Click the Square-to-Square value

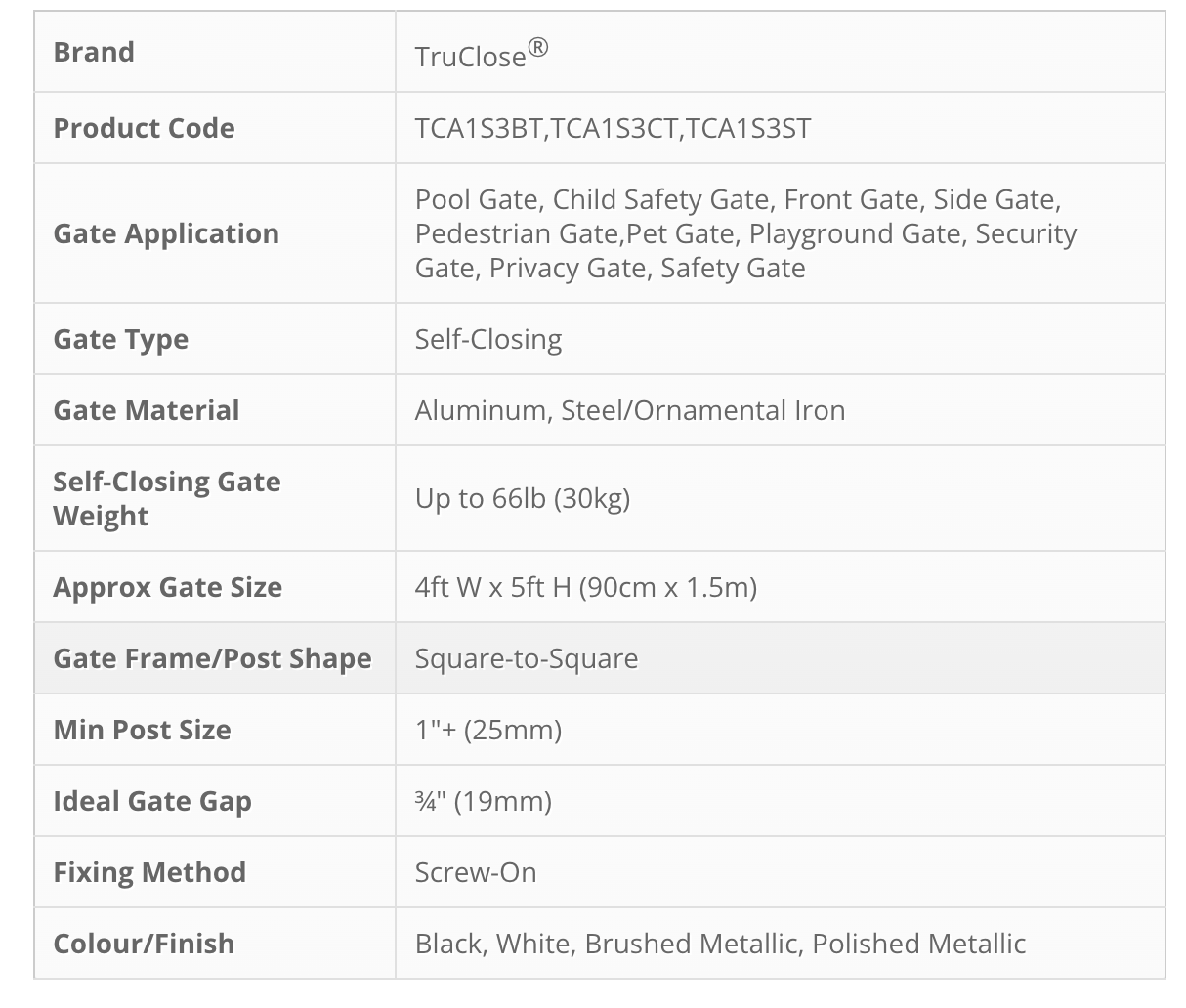(527, 658)
